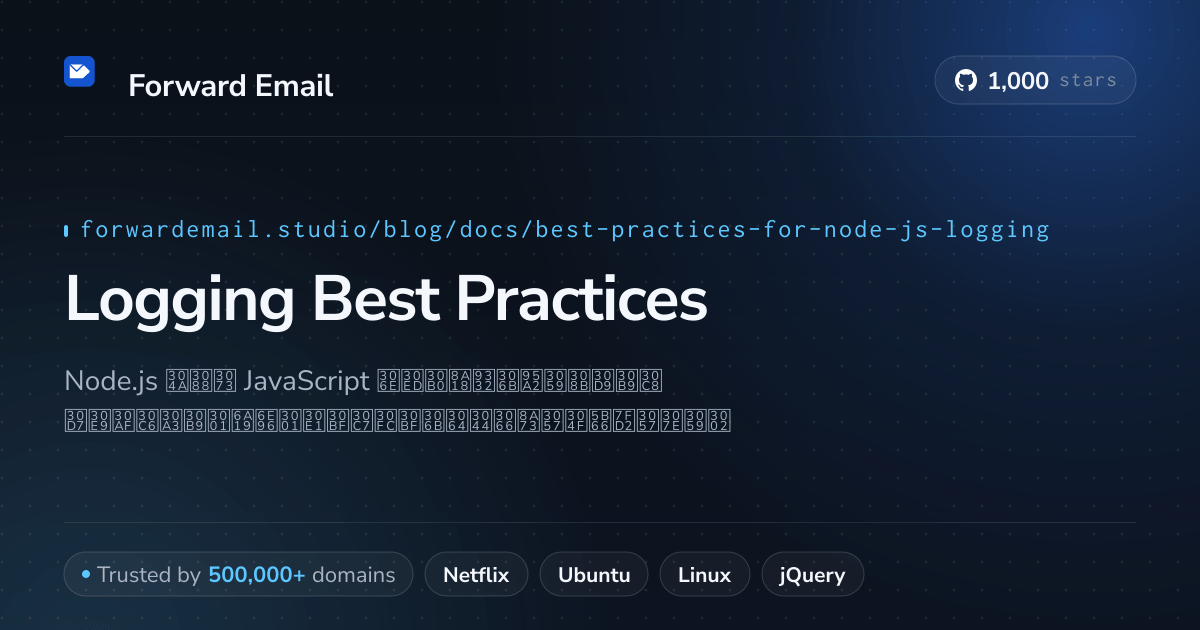This screenshot has width=1200, height=630.
Task: Open the 1,000 stars GitHub badge
Action: (x=1035, y=80)
